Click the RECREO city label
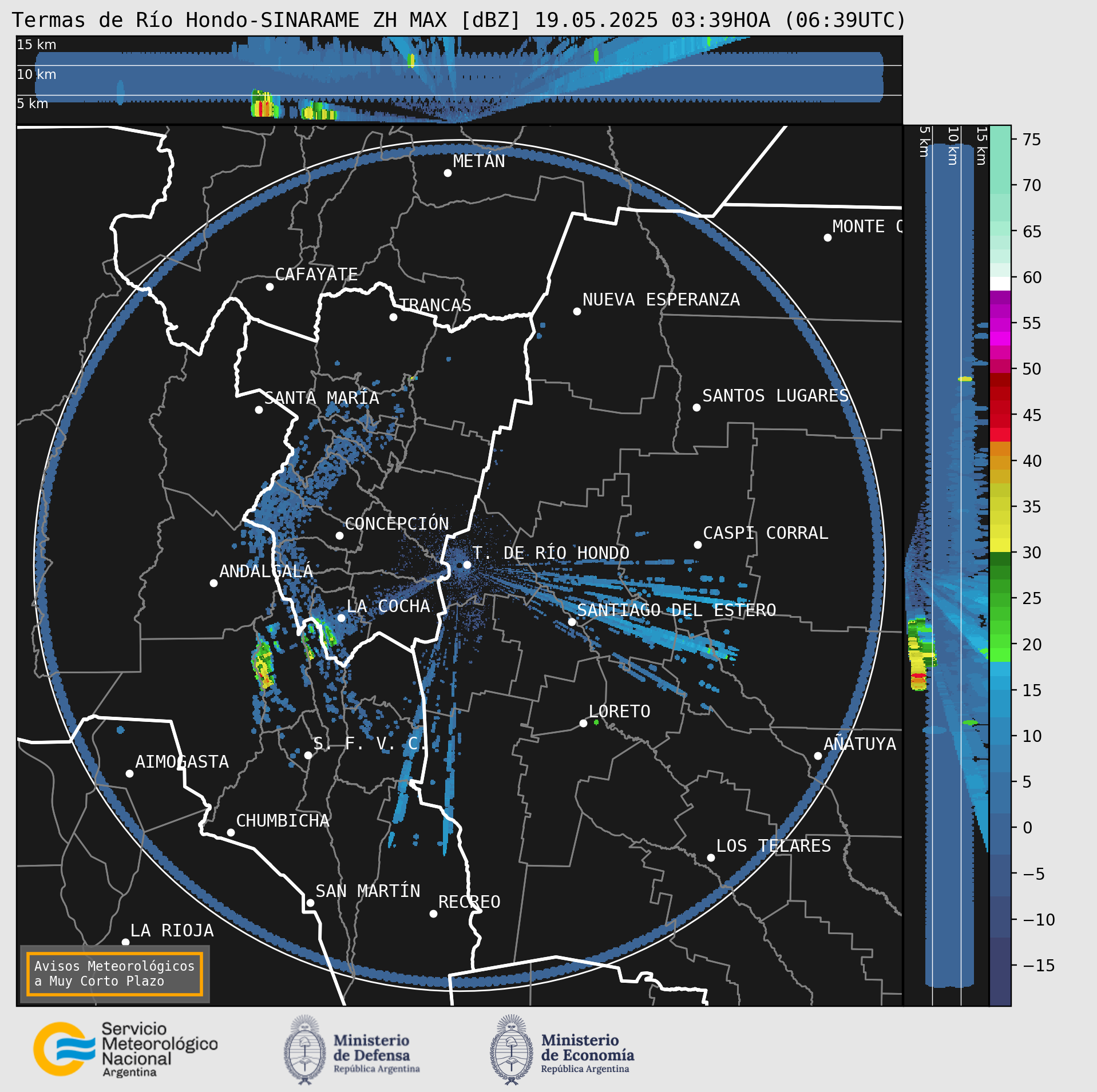The image size is (1097, 1092). pyautogui.click(x=469, y=902)
